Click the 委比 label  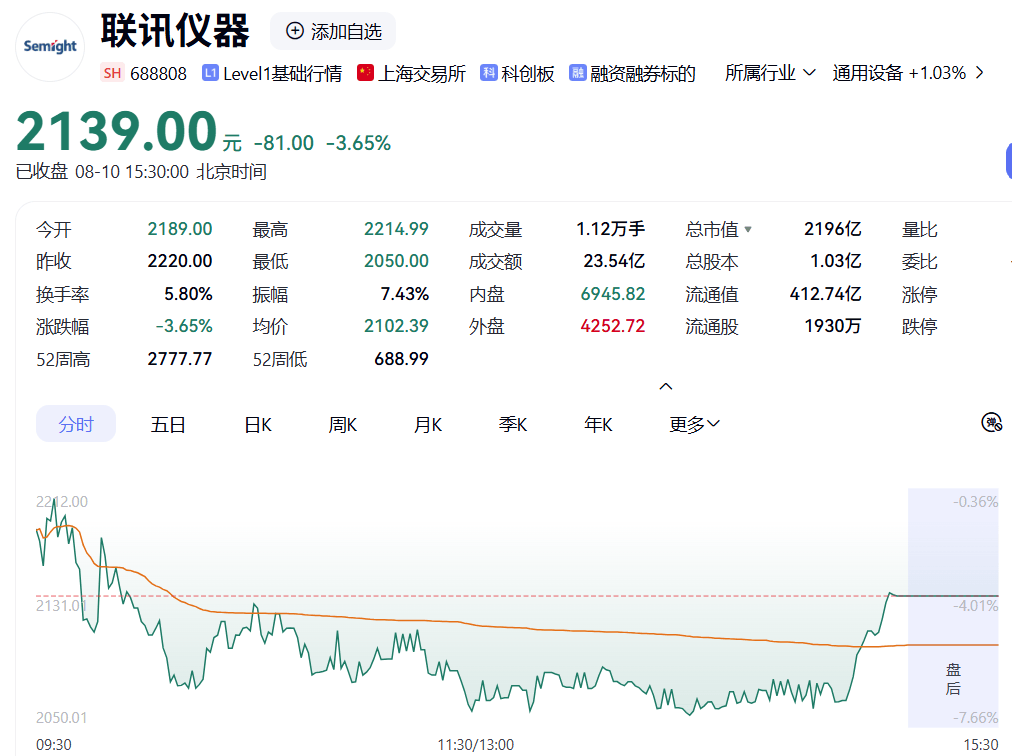920,261
